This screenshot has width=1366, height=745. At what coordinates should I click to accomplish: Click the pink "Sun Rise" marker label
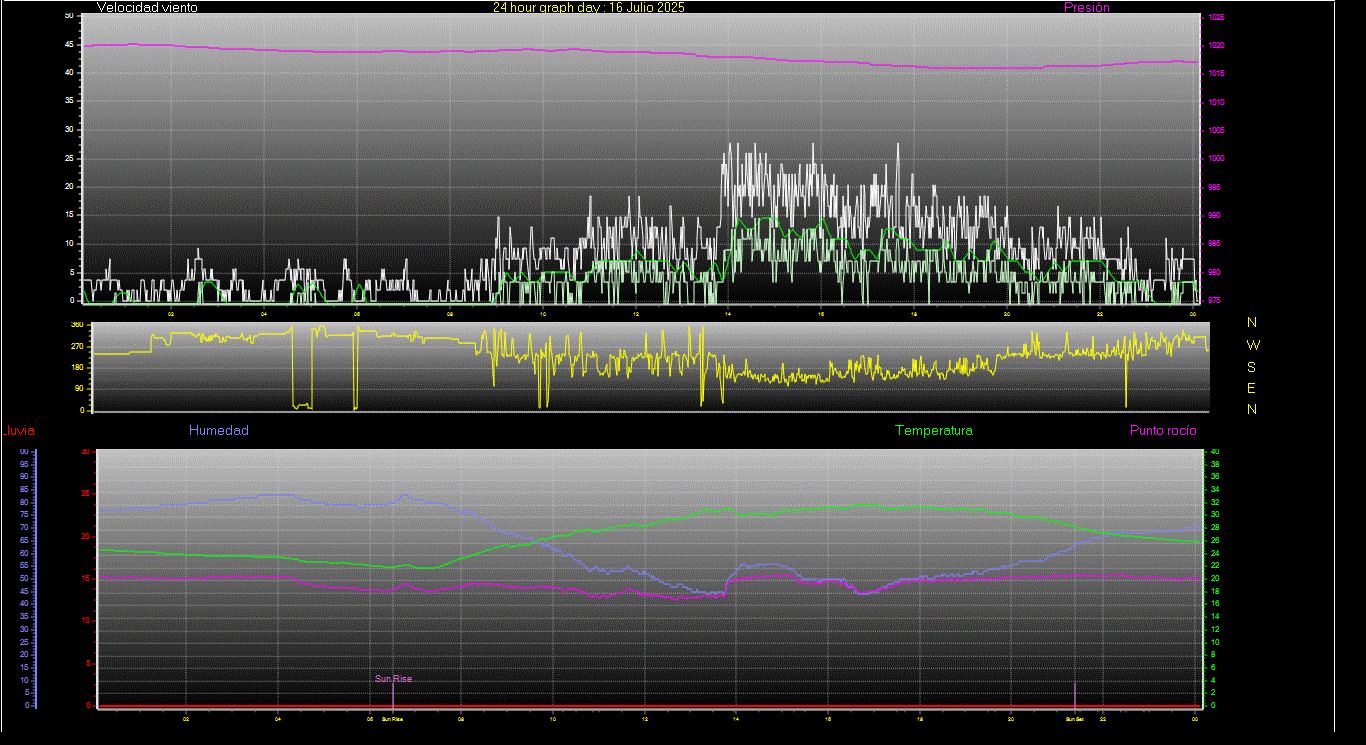coord(393,679)
